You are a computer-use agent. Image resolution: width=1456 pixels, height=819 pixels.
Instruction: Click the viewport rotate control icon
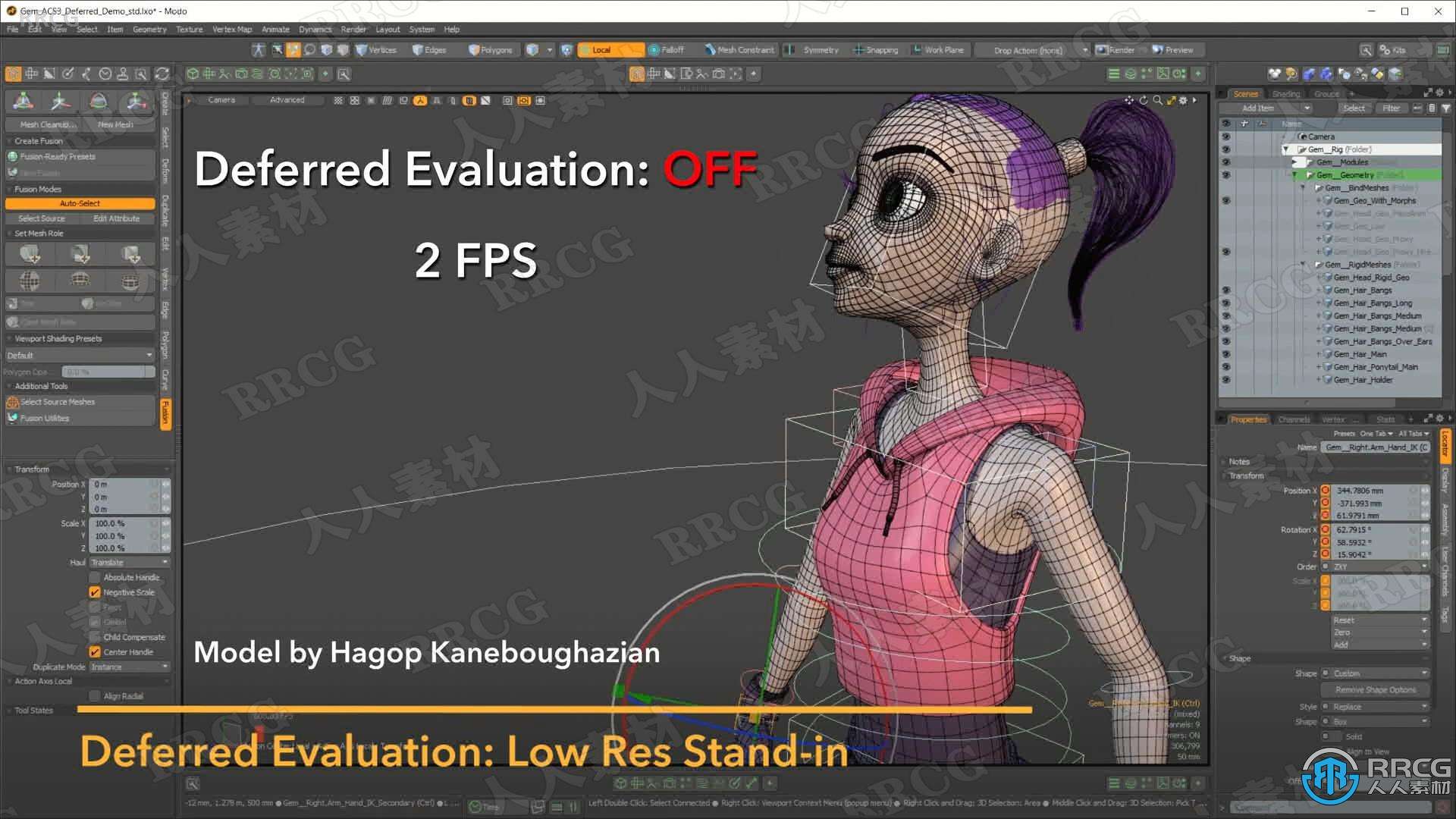pos(1144,100)
